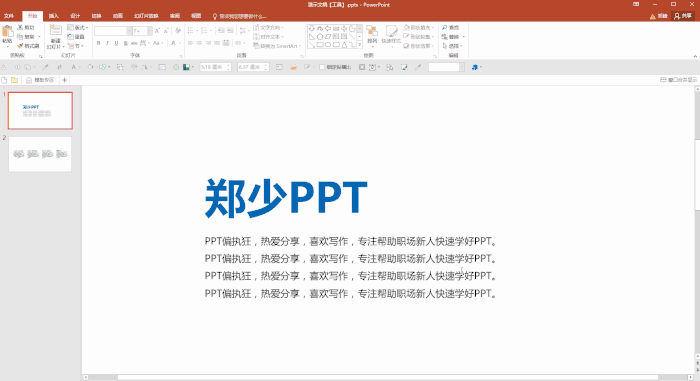Switch to the View (视图) tab
Screen dimensions: 700x381
click(196, 16)
